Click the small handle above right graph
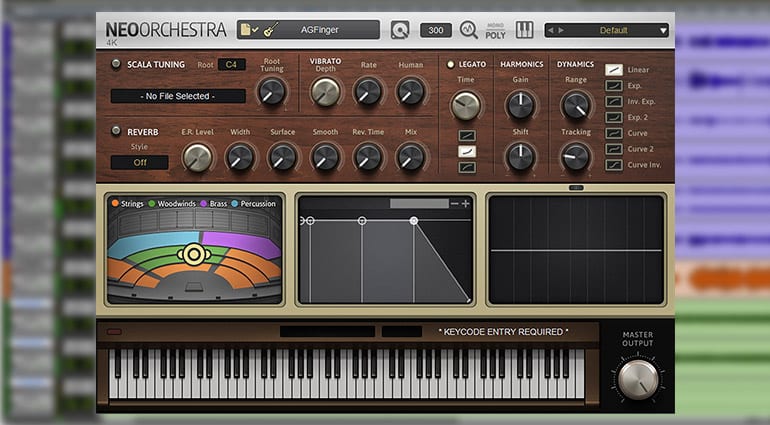Viewport: 770px width, 425px height. (x=576, y=188)
